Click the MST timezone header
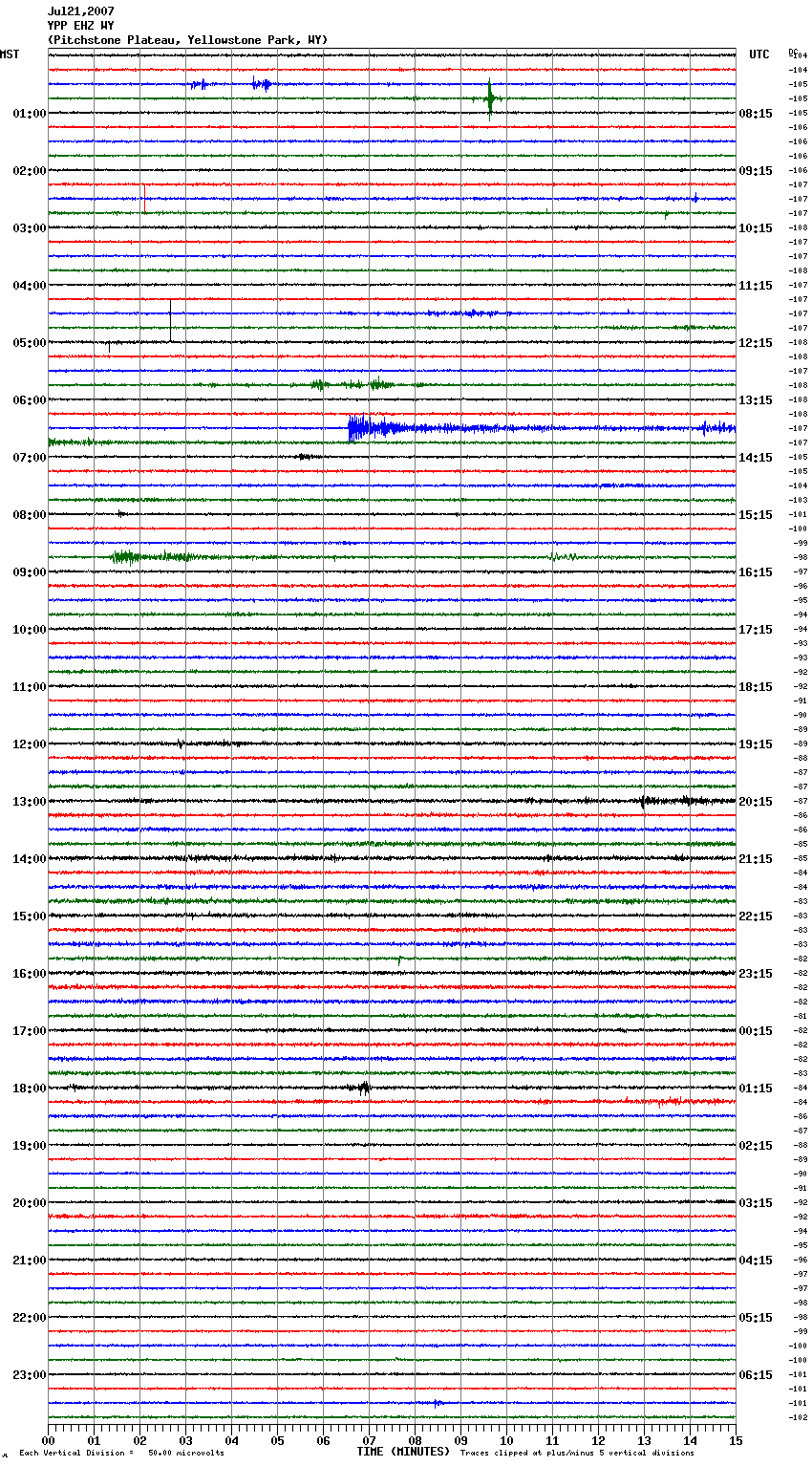 click(10, 54)
